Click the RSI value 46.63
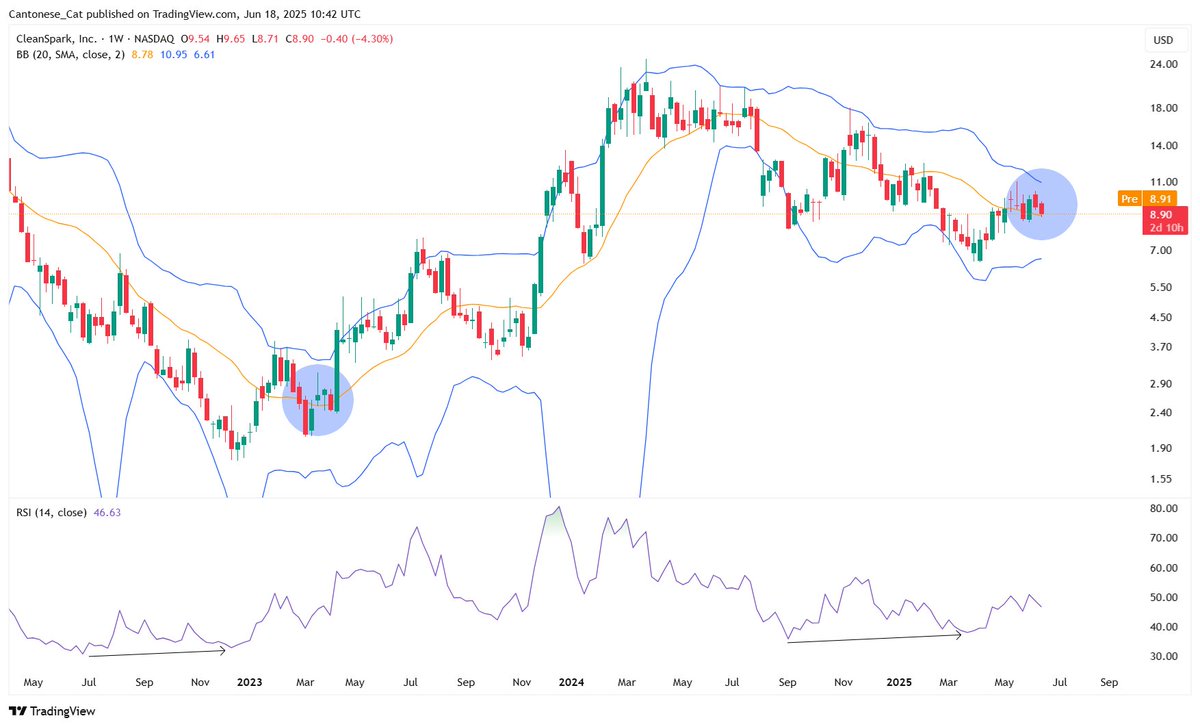1200x727 pixels. tap(109, 515)
